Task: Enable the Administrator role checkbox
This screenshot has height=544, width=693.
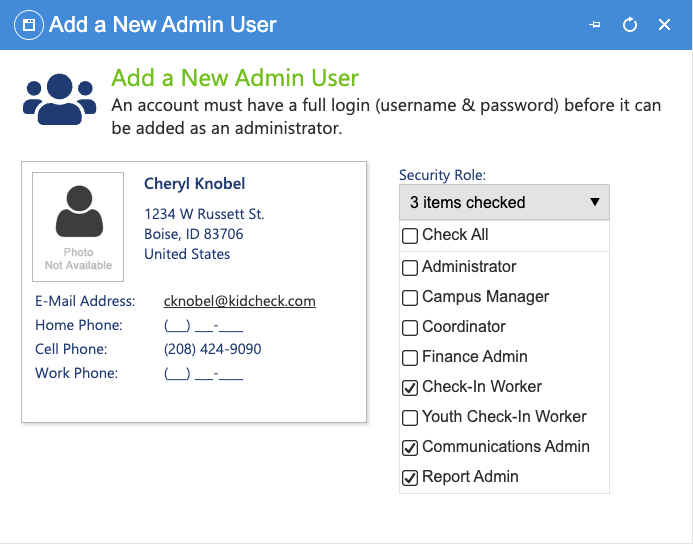Action: coord(410,268)
